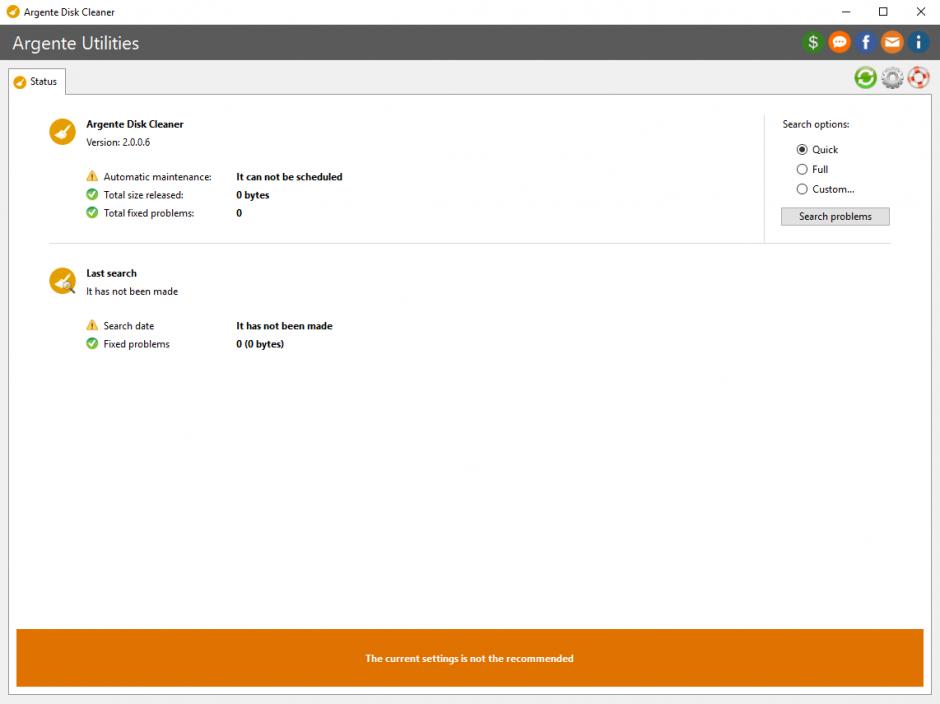Open settings with the gear icon

tap(892, 78)
